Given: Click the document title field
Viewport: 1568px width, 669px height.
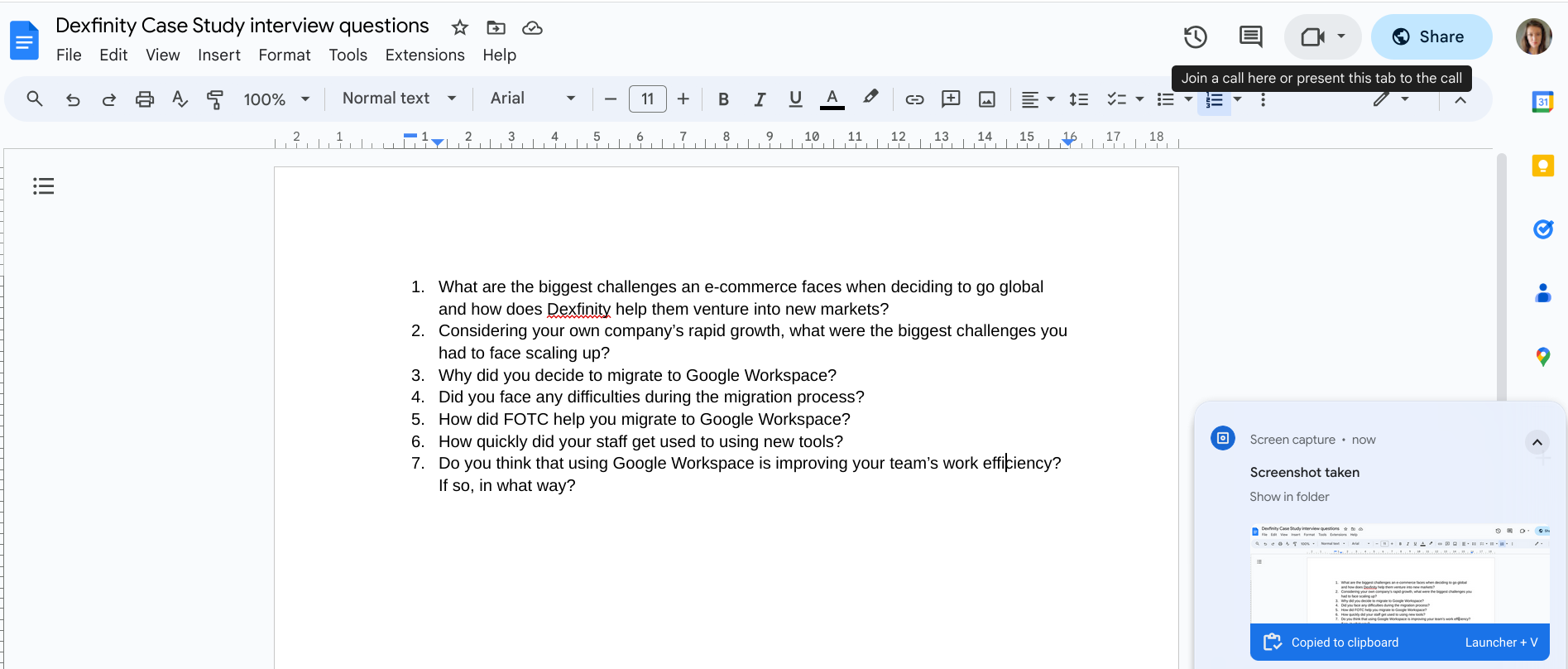Looking at the screenshot, I should (242, 26).
